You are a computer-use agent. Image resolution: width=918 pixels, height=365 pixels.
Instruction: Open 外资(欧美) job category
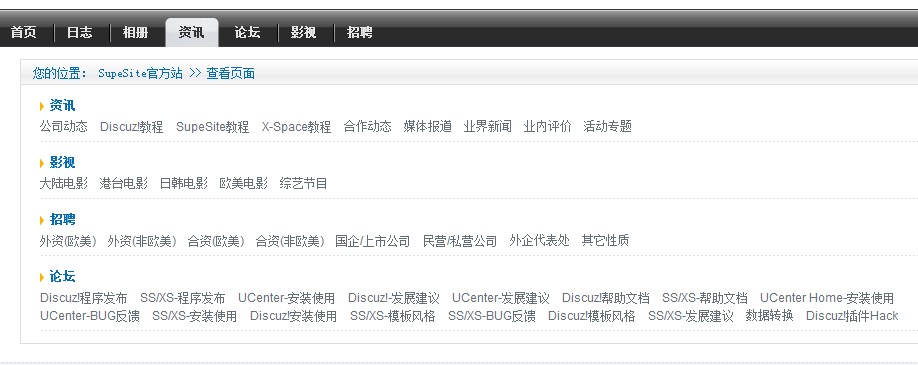tap(67, 240)
